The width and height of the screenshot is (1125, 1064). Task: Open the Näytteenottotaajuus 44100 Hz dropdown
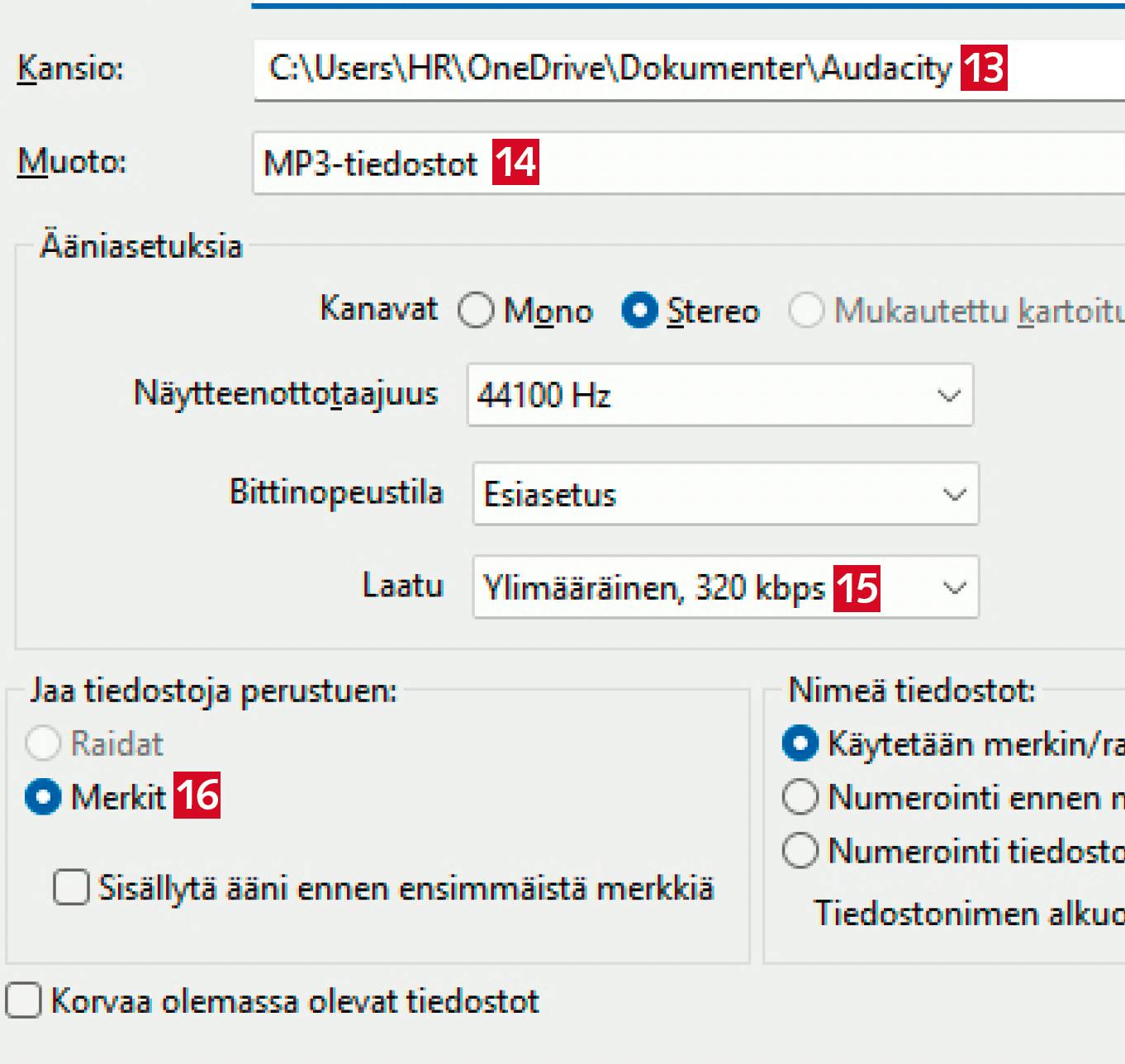point(719,395)
